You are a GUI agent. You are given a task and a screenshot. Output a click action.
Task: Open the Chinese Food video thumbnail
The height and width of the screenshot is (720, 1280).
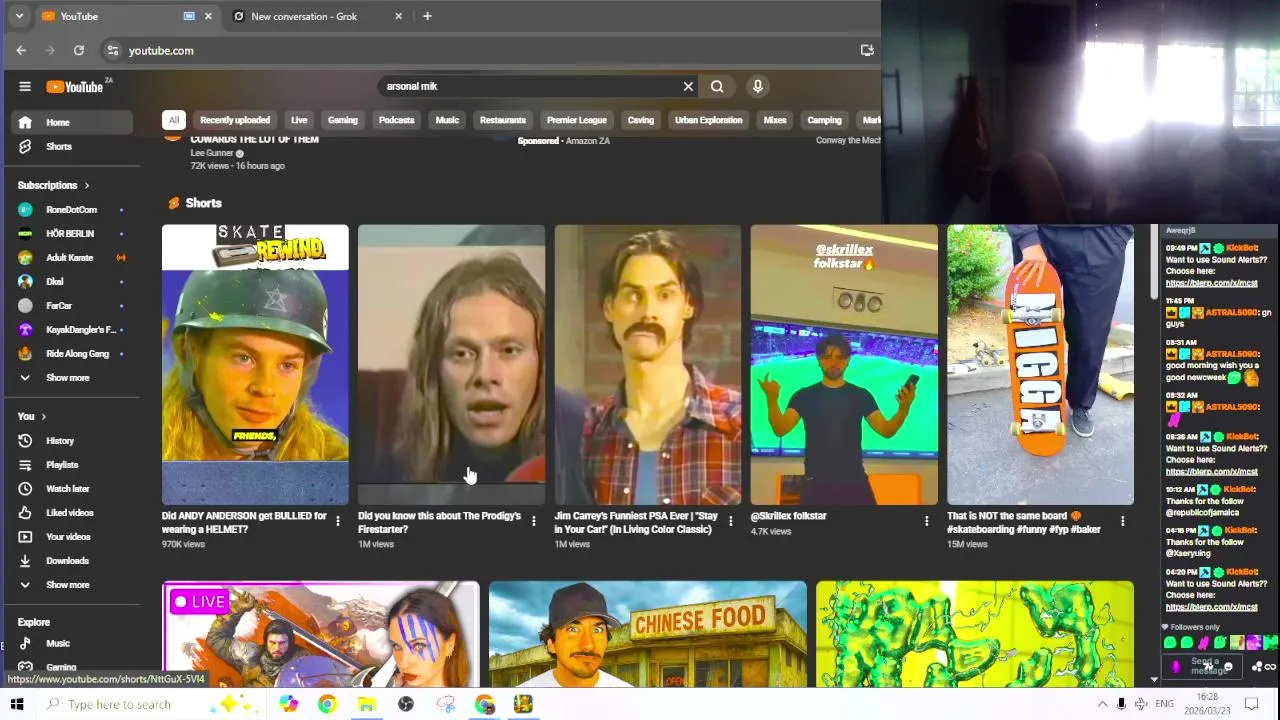[648, 633]
